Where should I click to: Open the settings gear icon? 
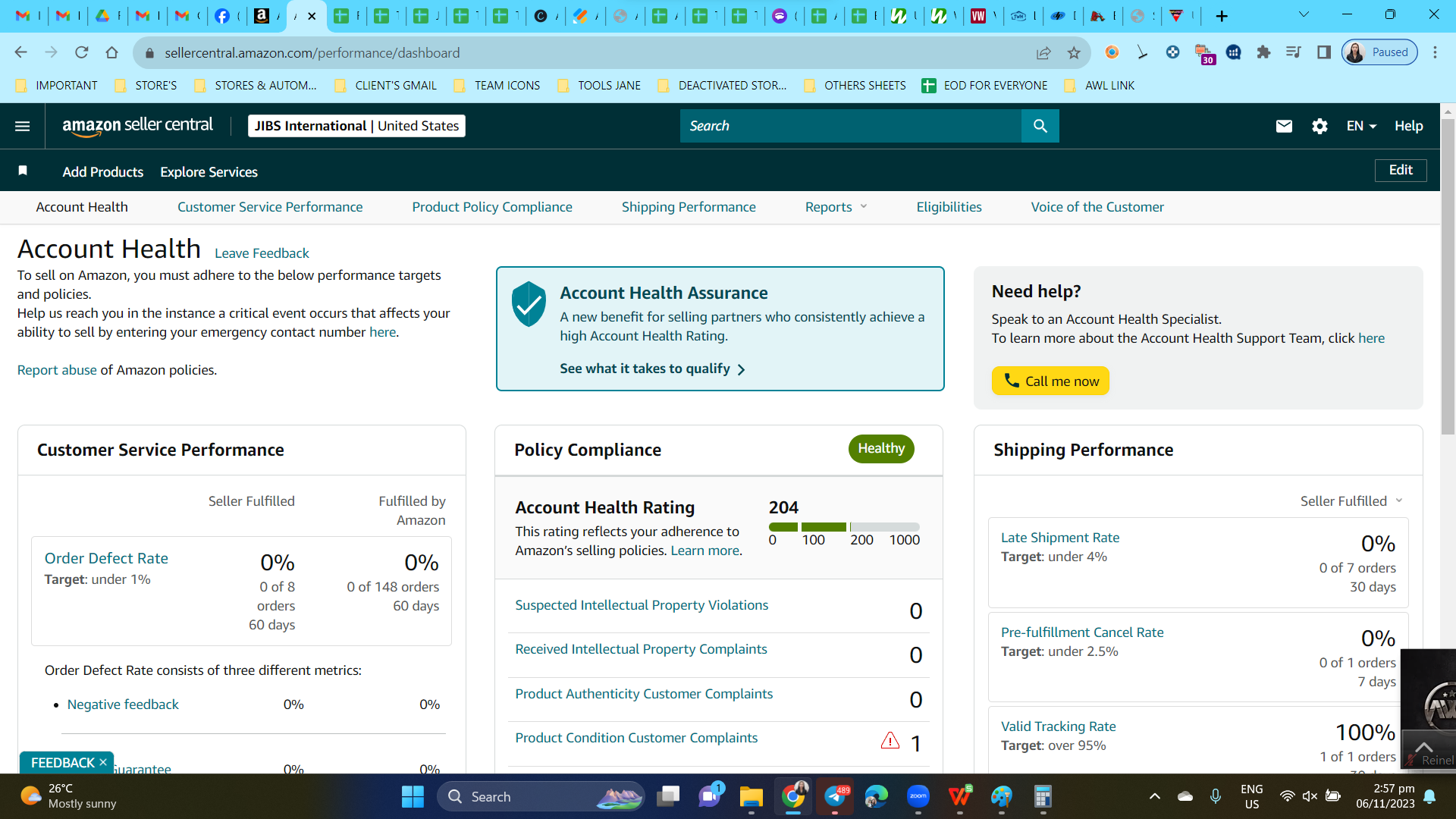click(1319, 126)
